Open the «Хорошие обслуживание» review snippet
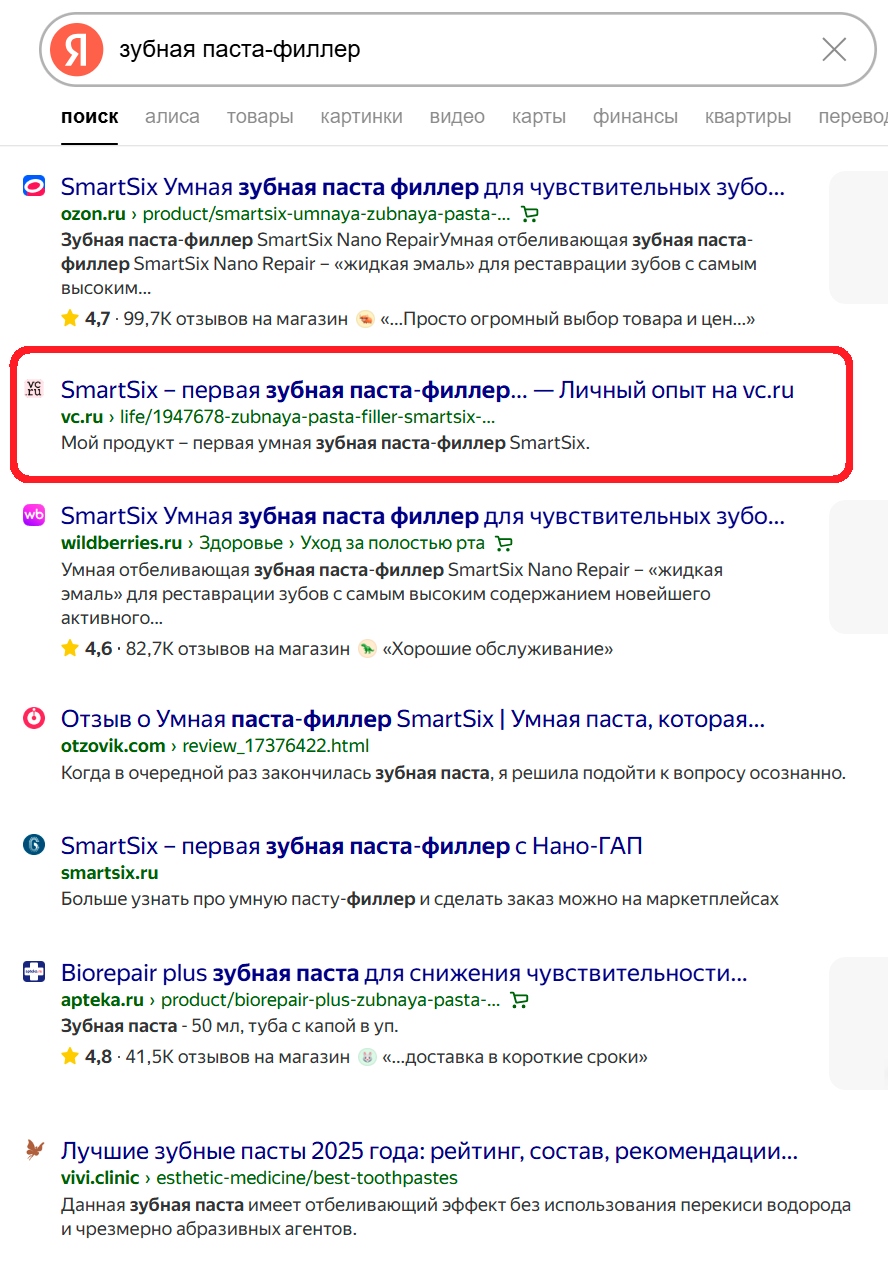The image size is (888, 1278). click(x=498, y=649)
